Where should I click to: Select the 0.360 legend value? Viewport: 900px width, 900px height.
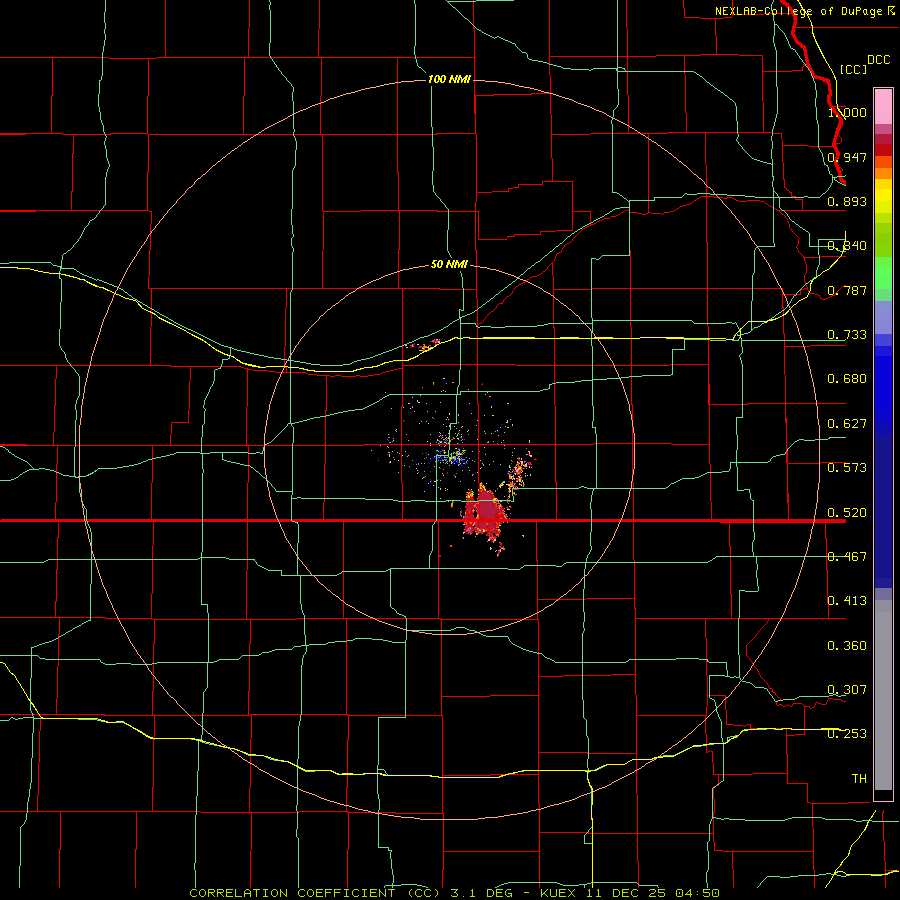coord(847,646)
